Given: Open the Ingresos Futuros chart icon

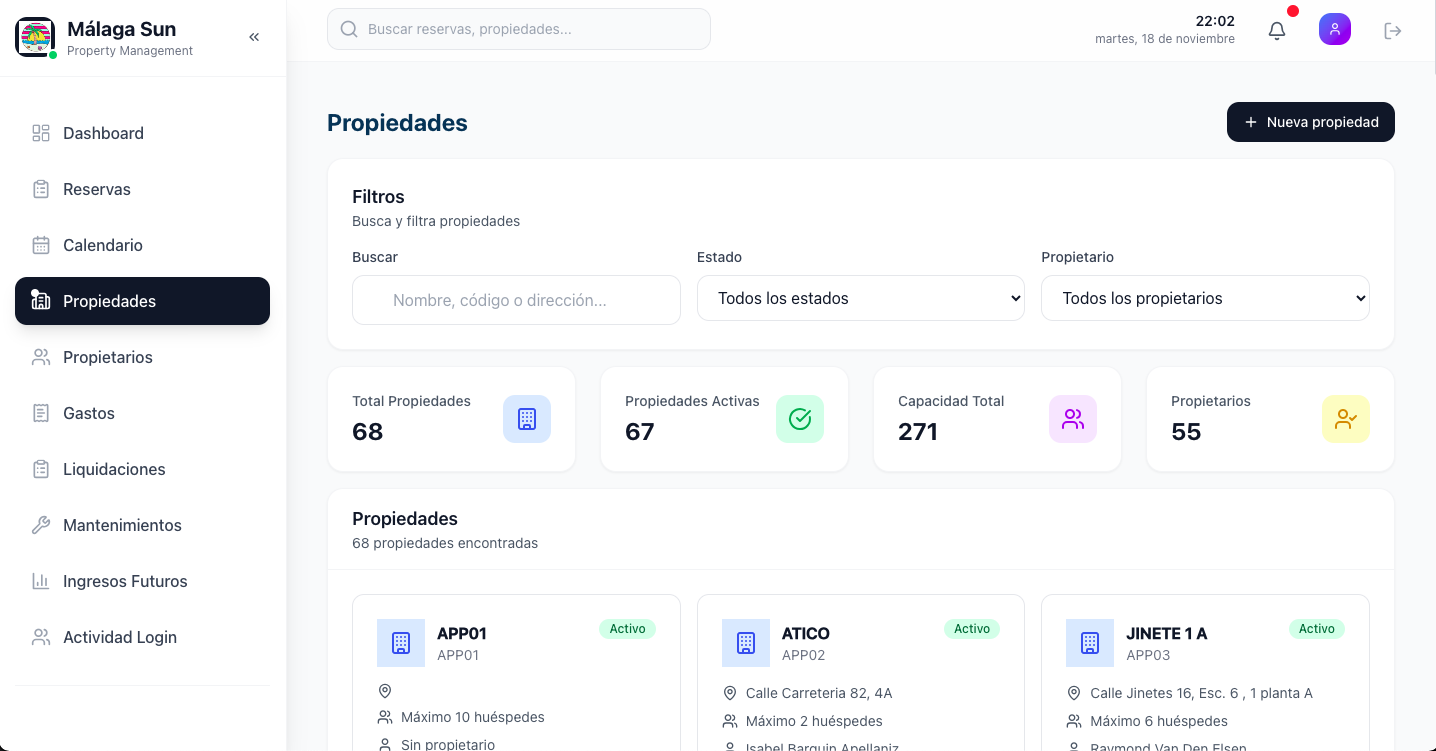Looking at the screenshot, I should 40,580.
